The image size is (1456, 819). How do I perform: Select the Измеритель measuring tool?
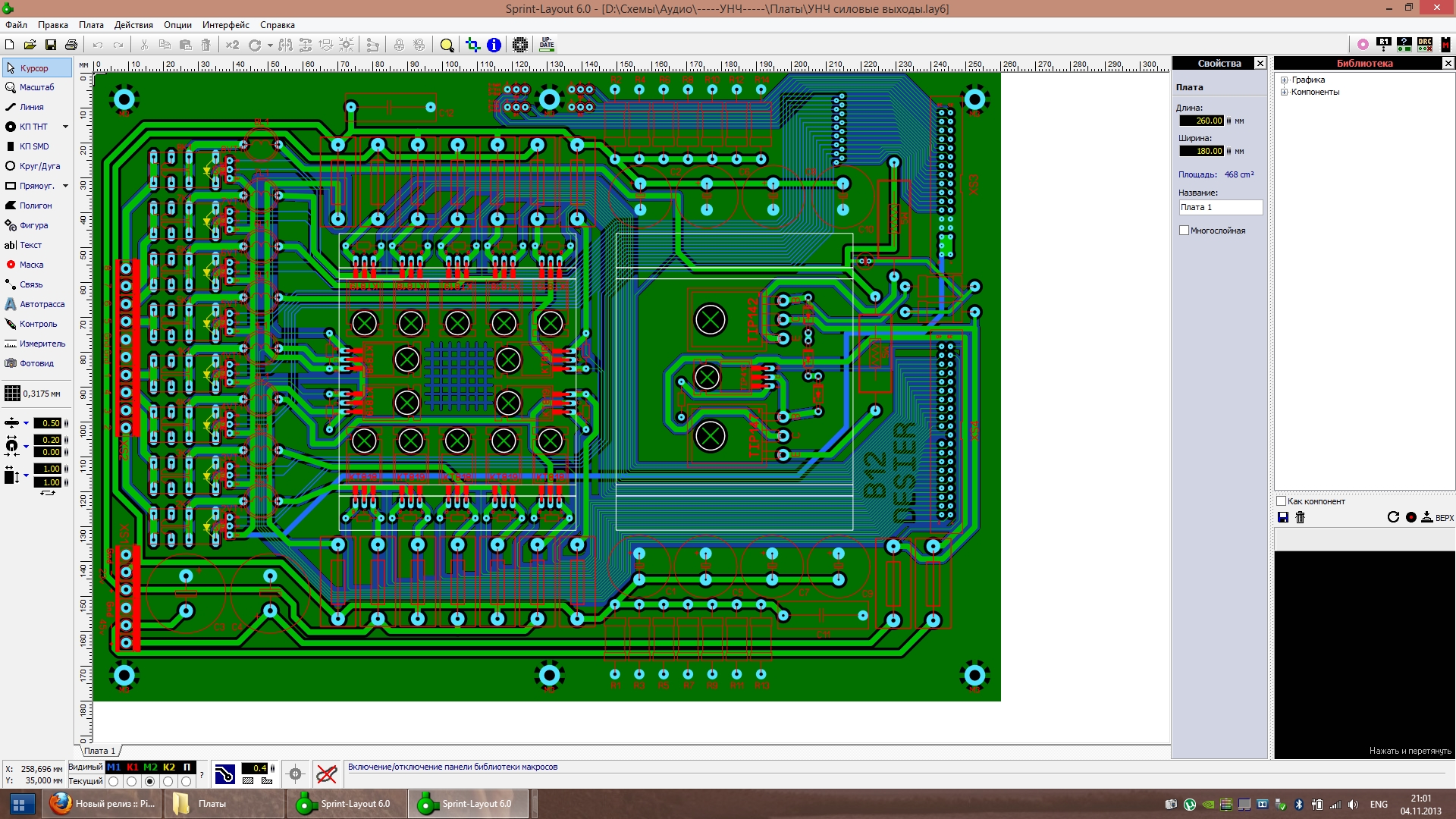coord(35,344)
